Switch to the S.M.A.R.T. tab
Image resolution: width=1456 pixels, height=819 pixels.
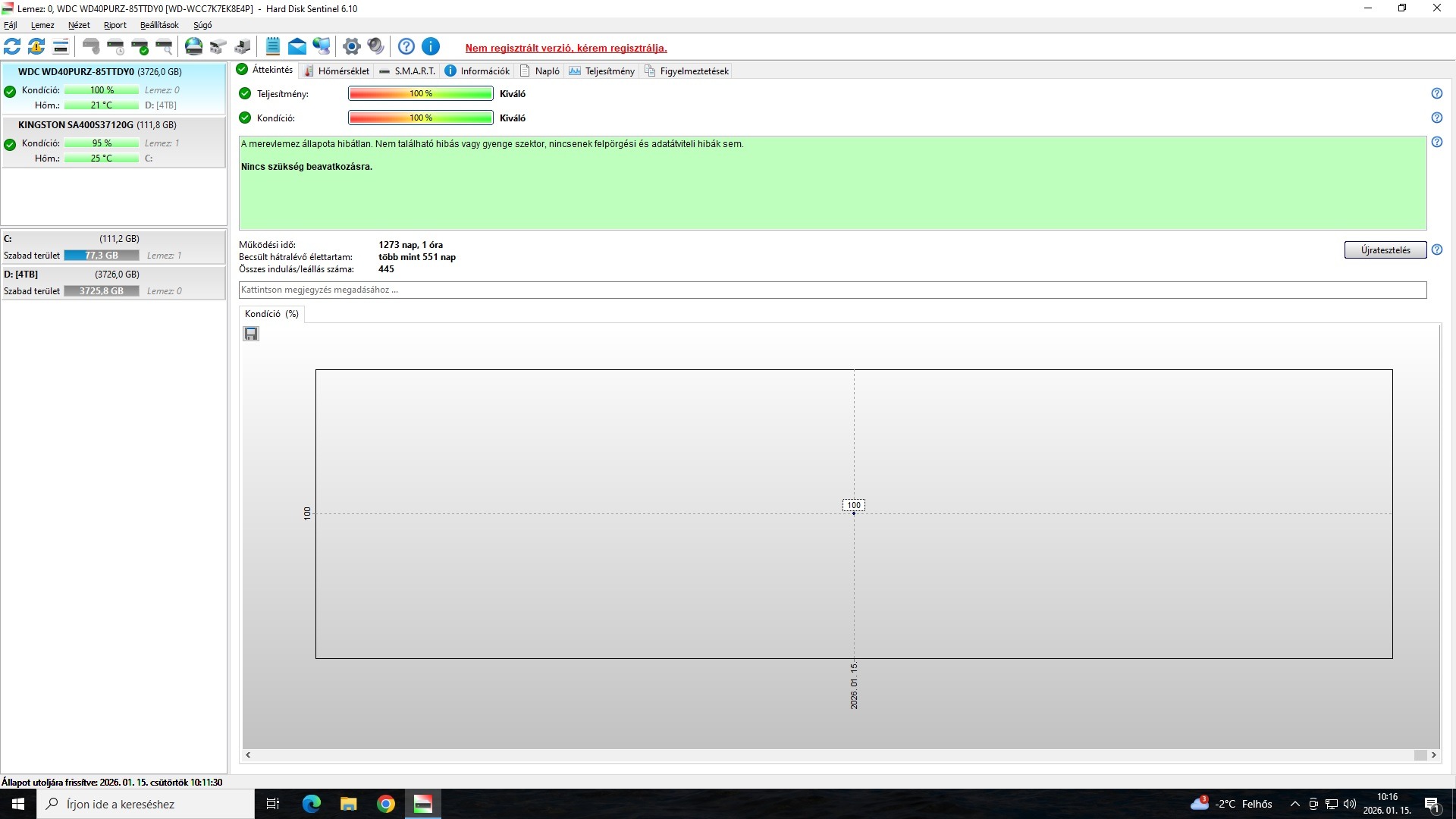(x=407, y=71)
